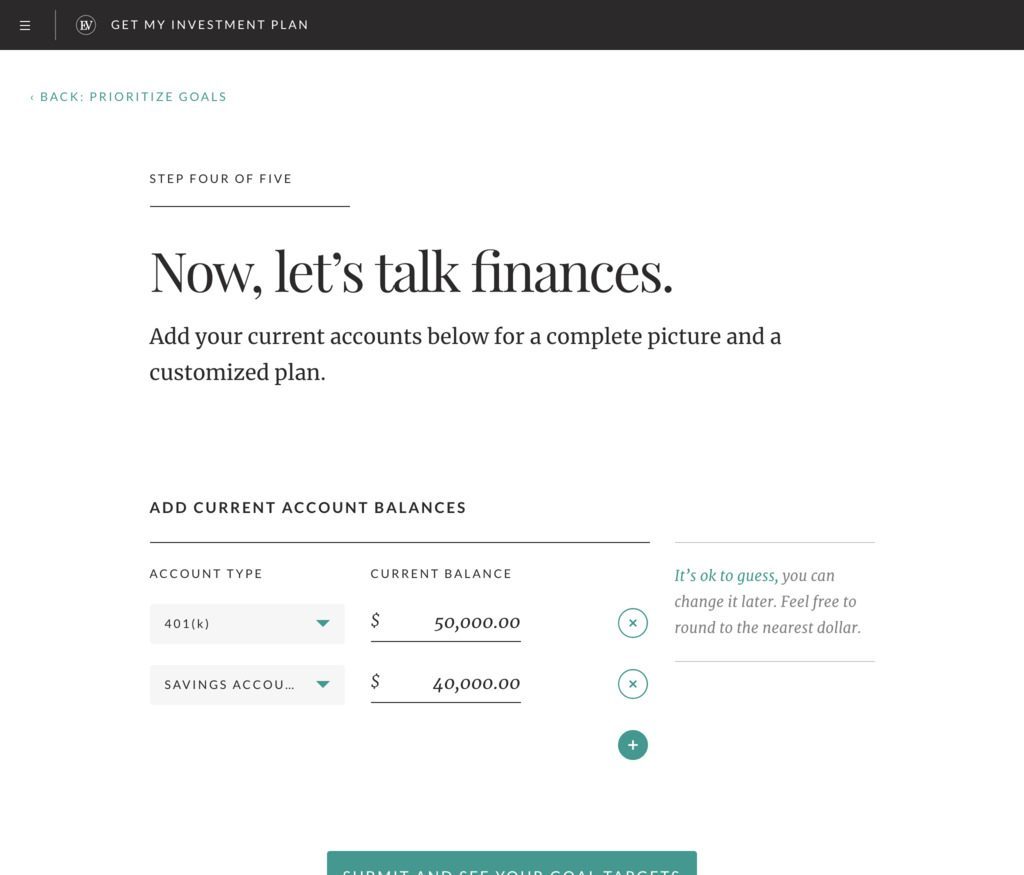Add another account with the plus button
1024x875 pixels.
coord(632,745)
